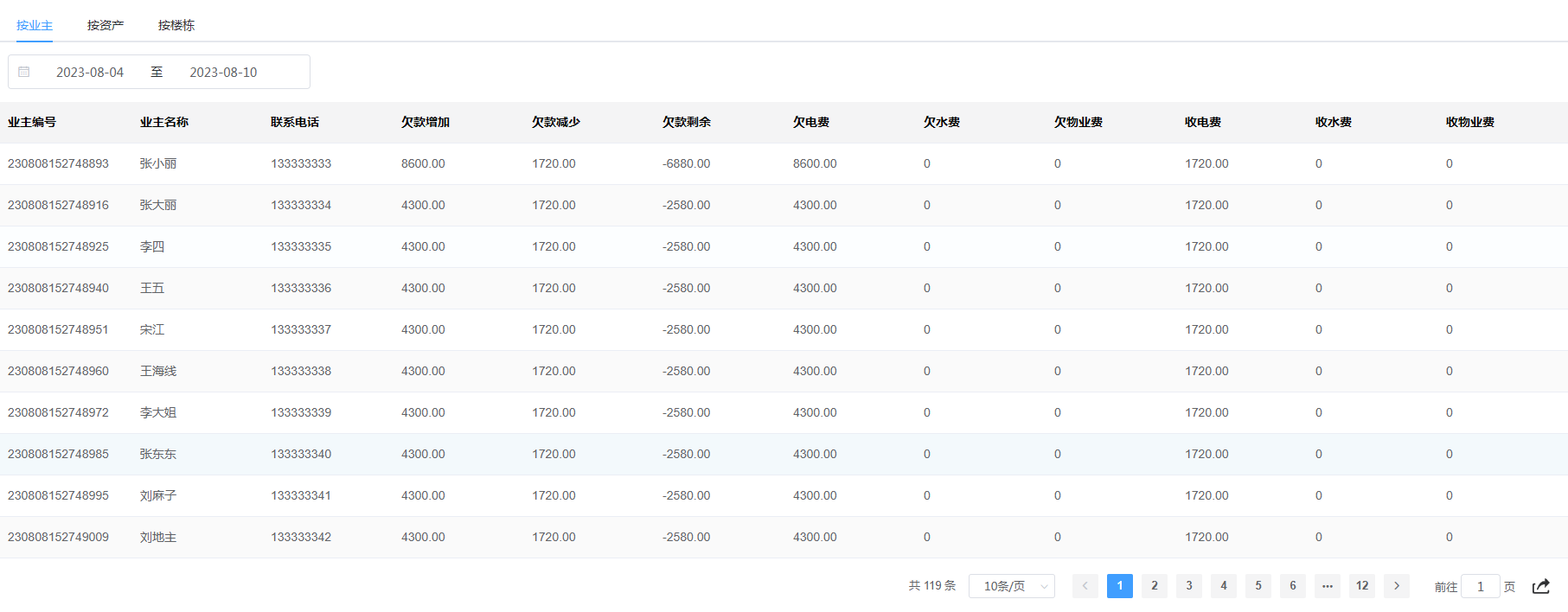Screen dimensions: 1568x612
Task: Jump to page 12
Action: click(x=1361, y=586)
